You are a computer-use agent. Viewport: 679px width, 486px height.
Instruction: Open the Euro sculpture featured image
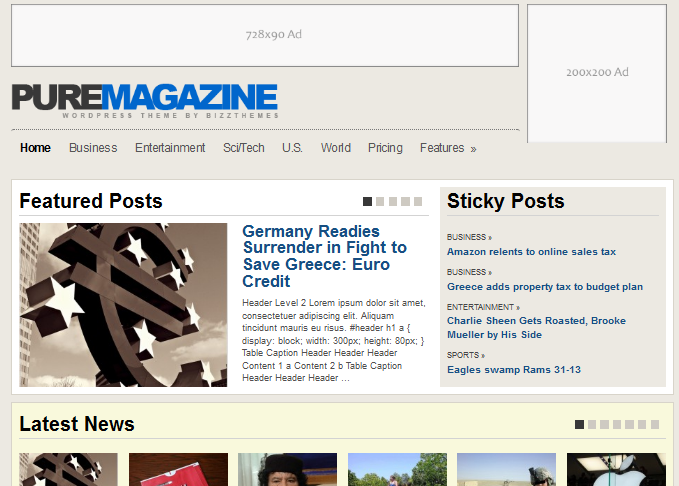[123, 305]
